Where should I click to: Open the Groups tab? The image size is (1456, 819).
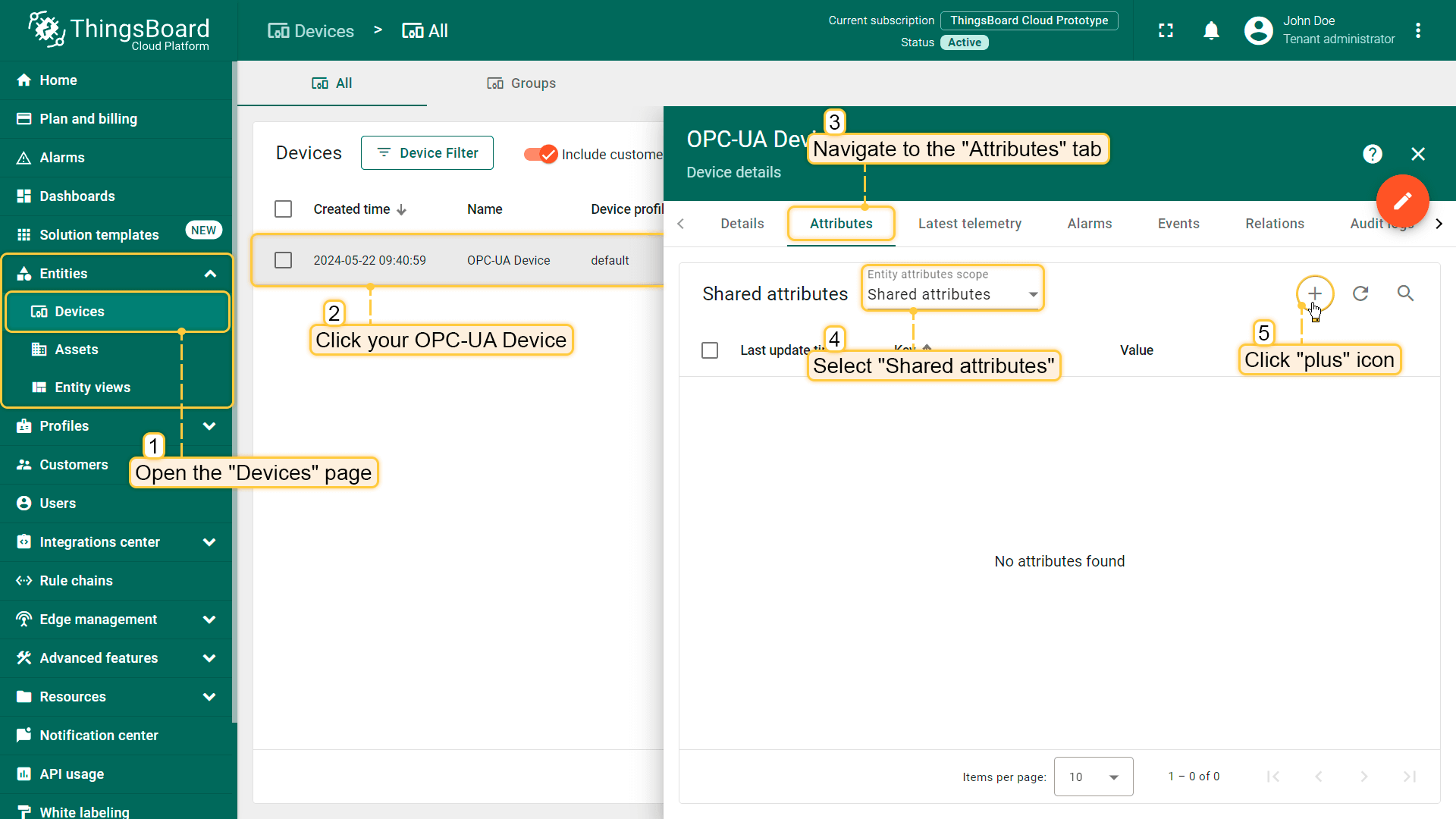tap(521, 83)
